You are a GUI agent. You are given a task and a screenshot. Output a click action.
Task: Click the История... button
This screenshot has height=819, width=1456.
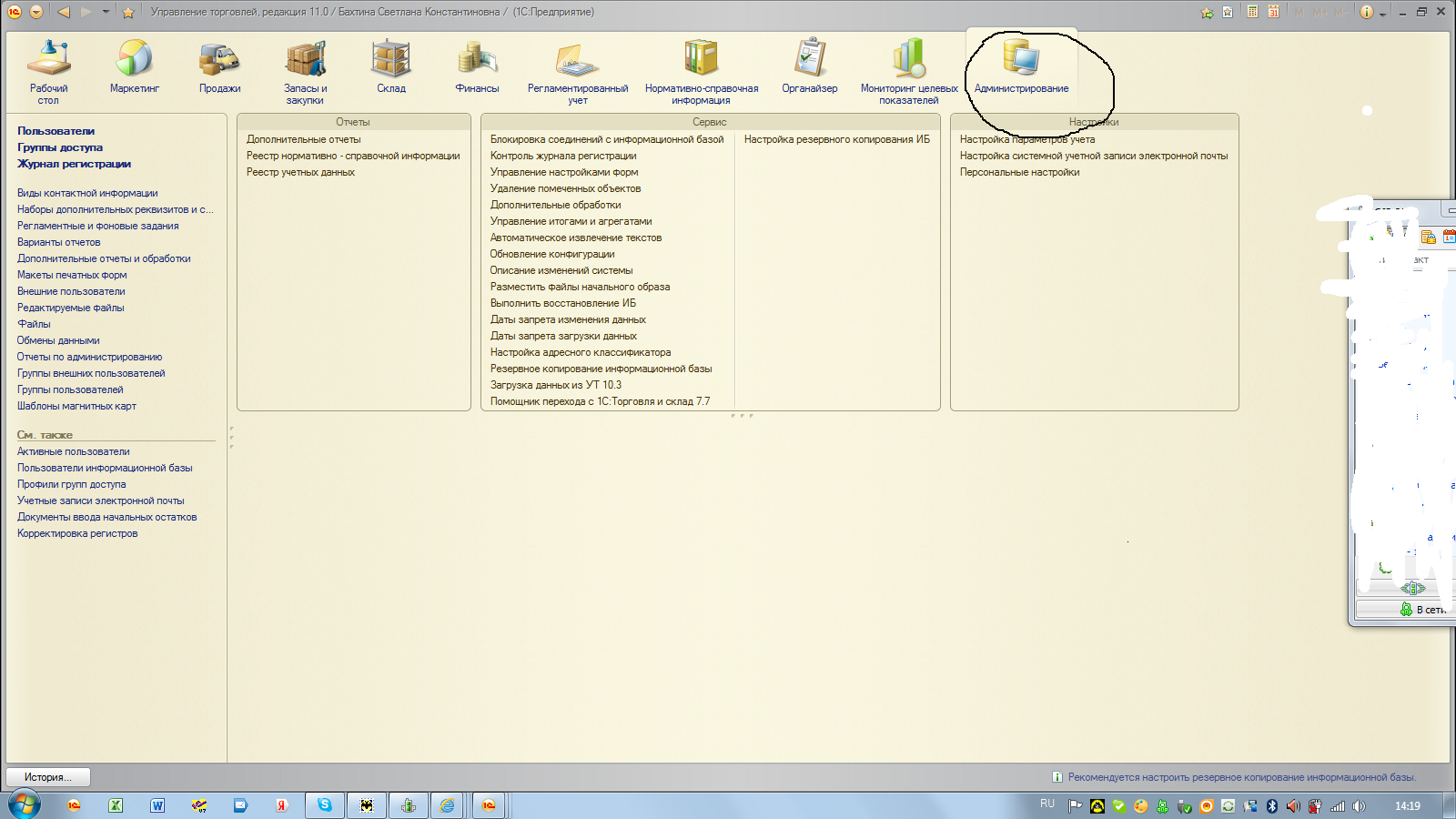48,777
